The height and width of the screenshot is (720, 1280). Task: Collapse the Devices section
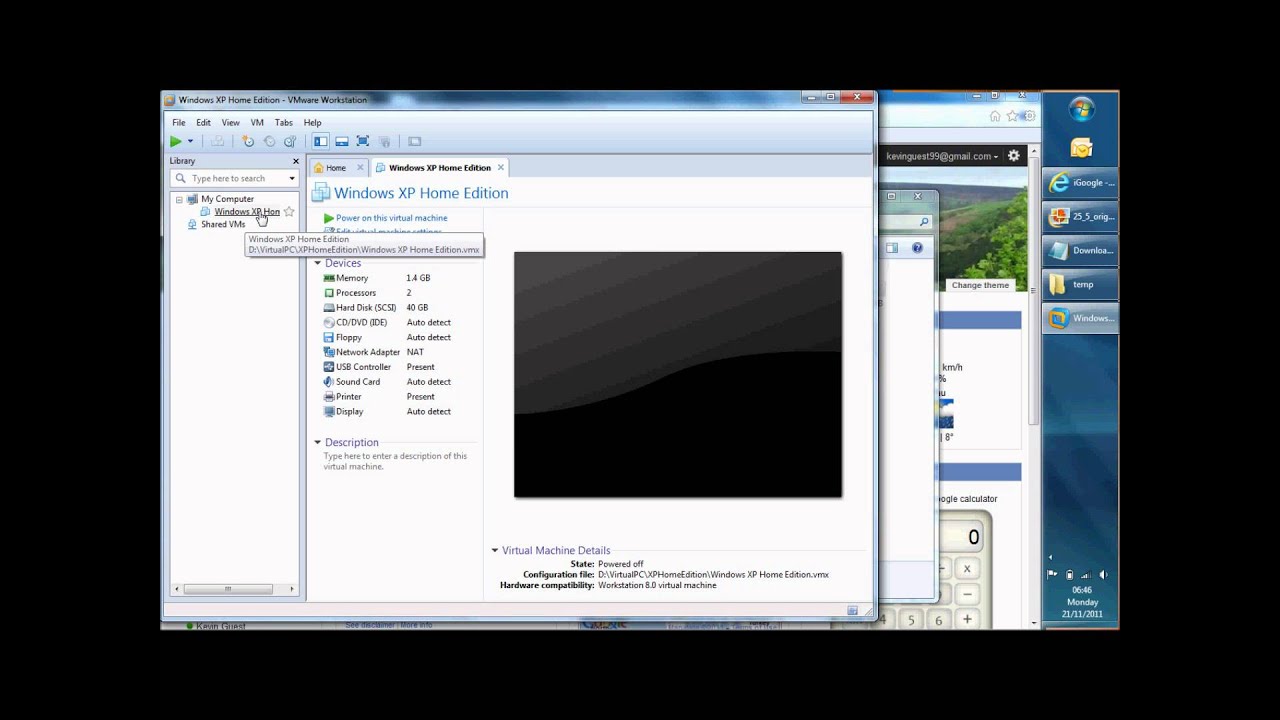318,263
